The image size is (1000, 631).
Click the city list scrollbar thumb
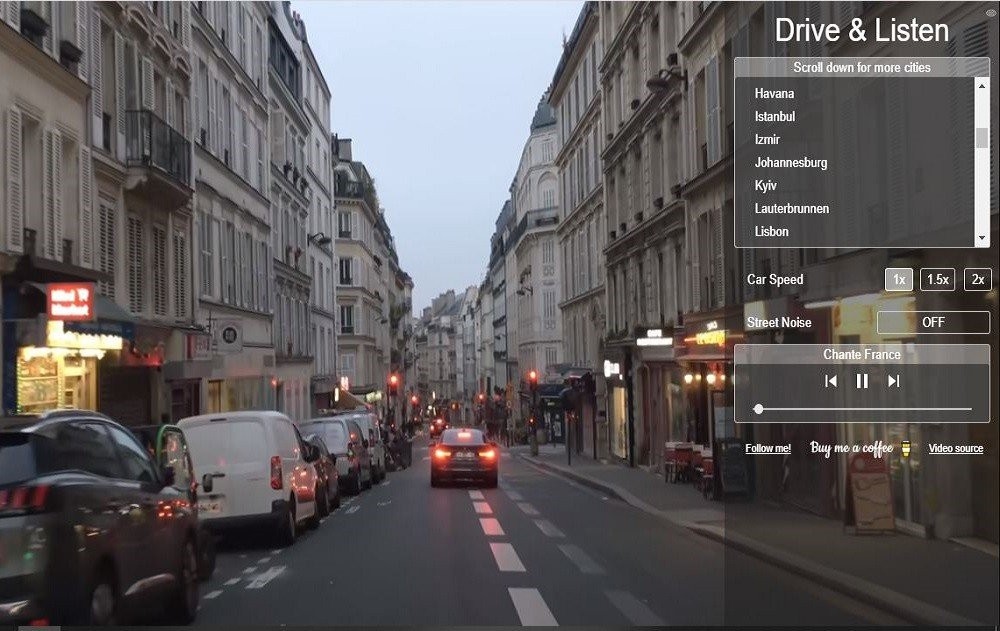[x=982, y=138]
